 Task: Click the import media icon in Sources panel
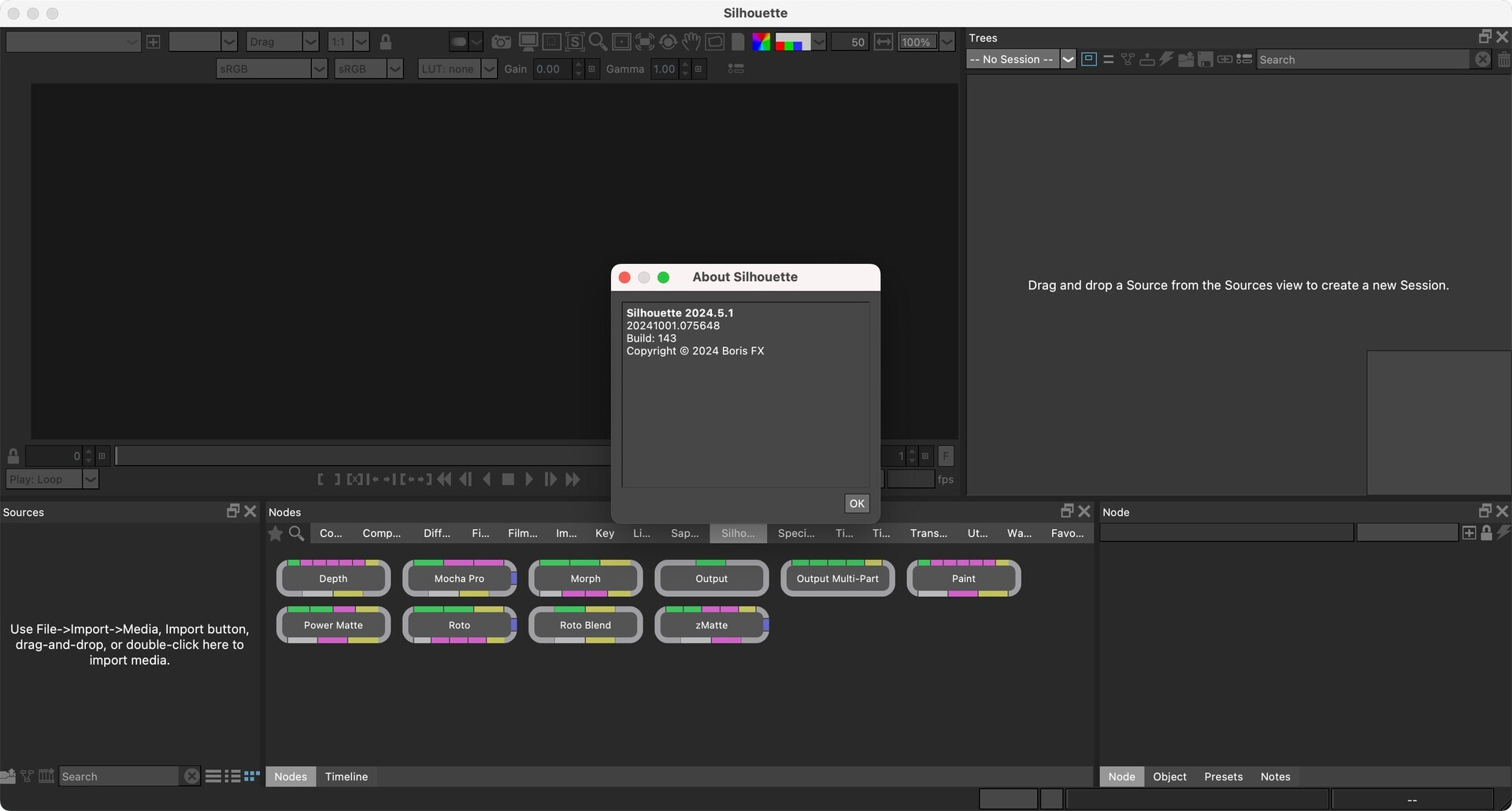pos(8,776)
